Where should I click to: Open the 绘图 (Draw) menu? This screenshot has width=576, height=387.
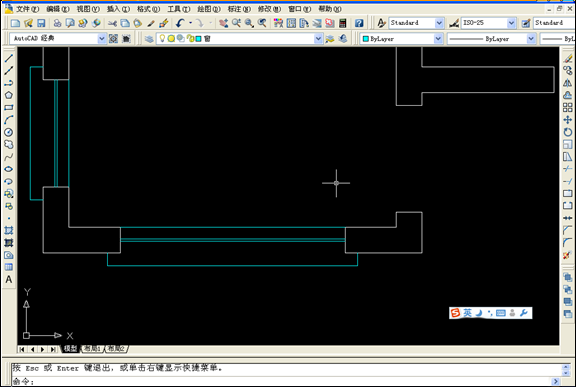click(209, 9)
